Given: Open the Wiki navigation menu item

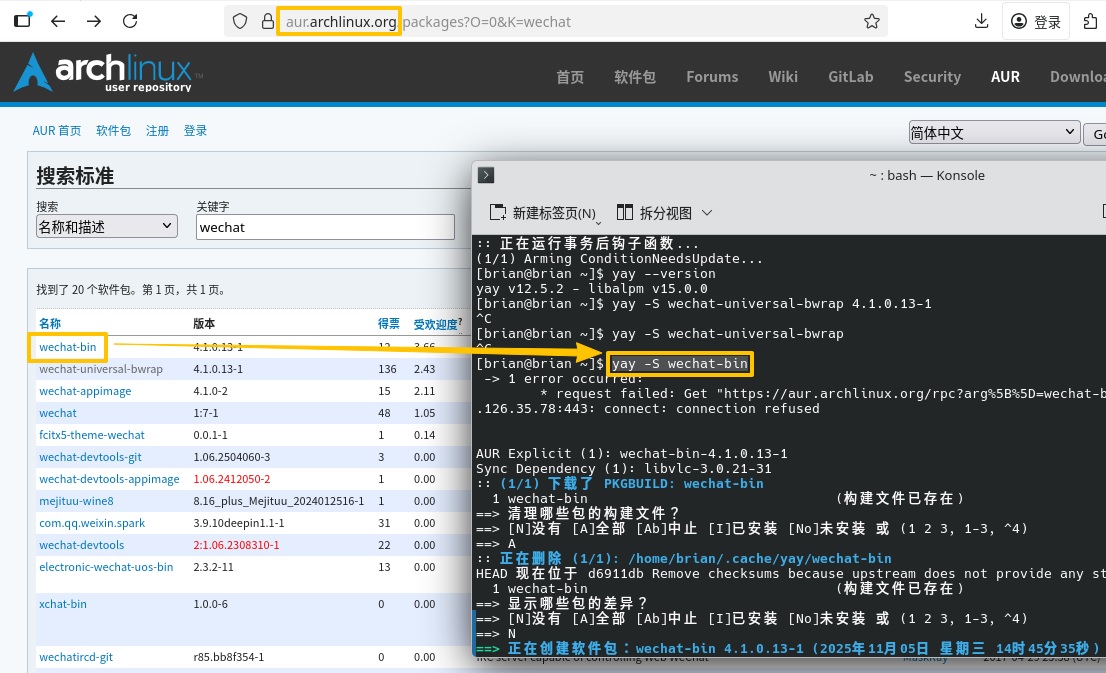Looking at the screenshot, I should pos(783,77).
